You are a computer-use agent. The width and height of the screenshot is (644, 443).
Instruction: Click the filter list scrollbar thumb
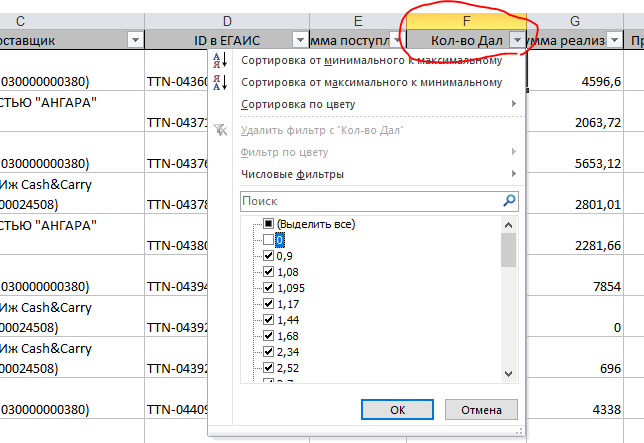point(509,249)
